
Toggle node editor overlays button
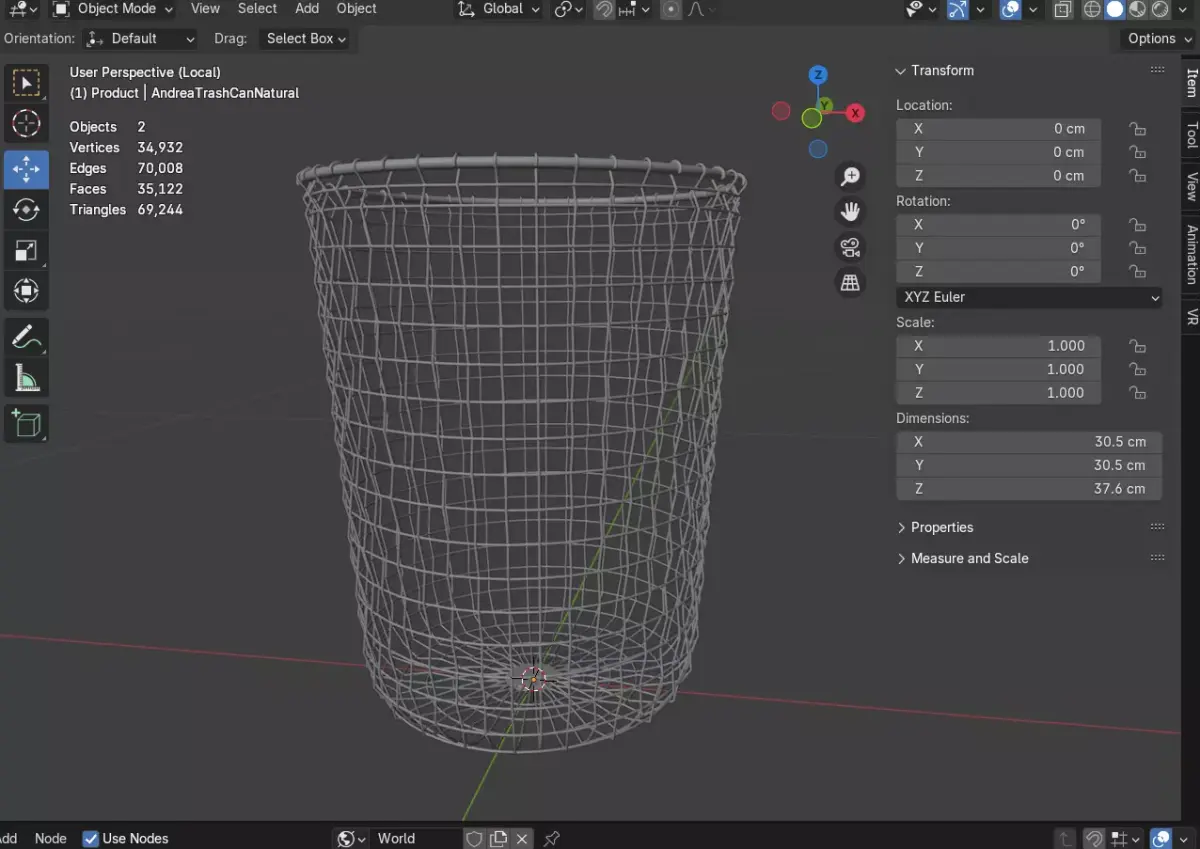1161,838
